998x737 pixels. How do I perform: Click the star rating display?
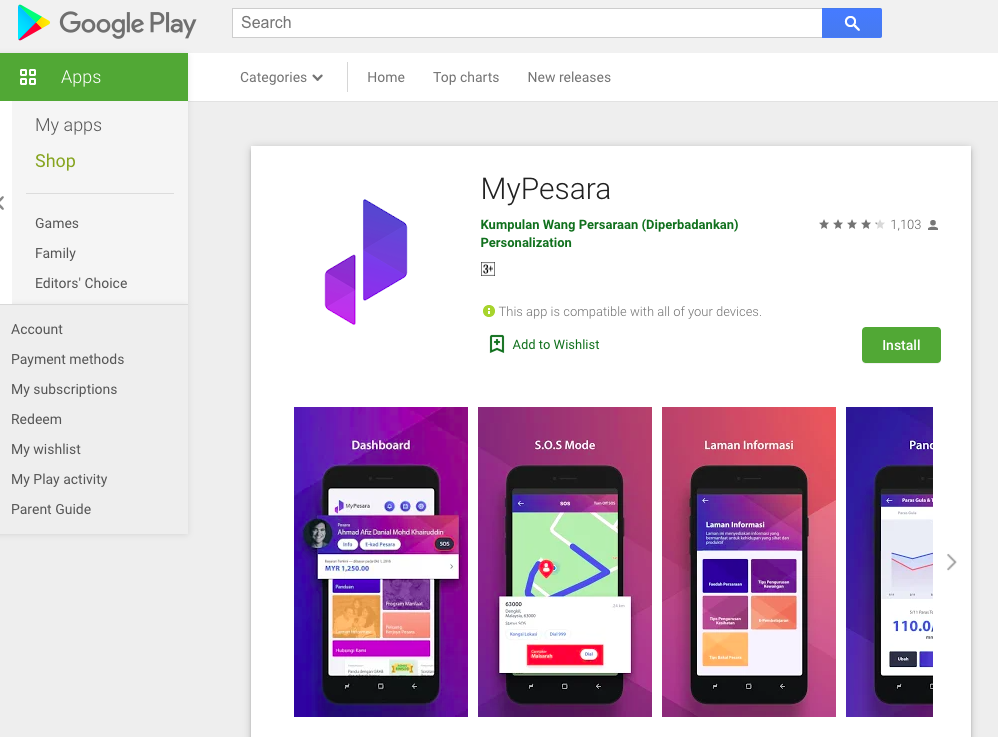click(x=851, y=225)
